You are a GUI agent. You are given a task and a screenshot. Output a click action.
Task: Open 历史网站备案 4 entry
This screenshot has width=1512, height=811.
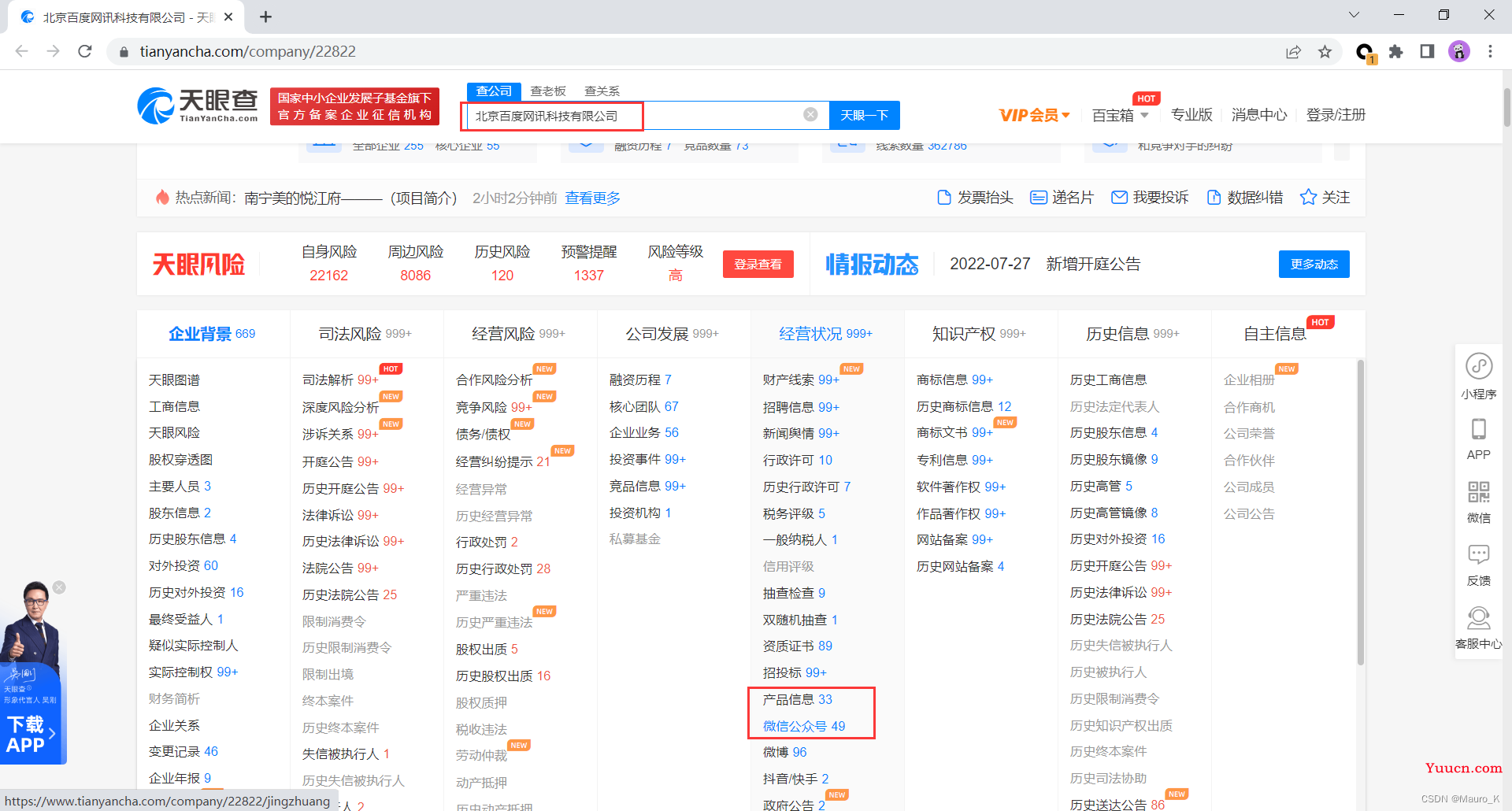click(x=960, y=566)
